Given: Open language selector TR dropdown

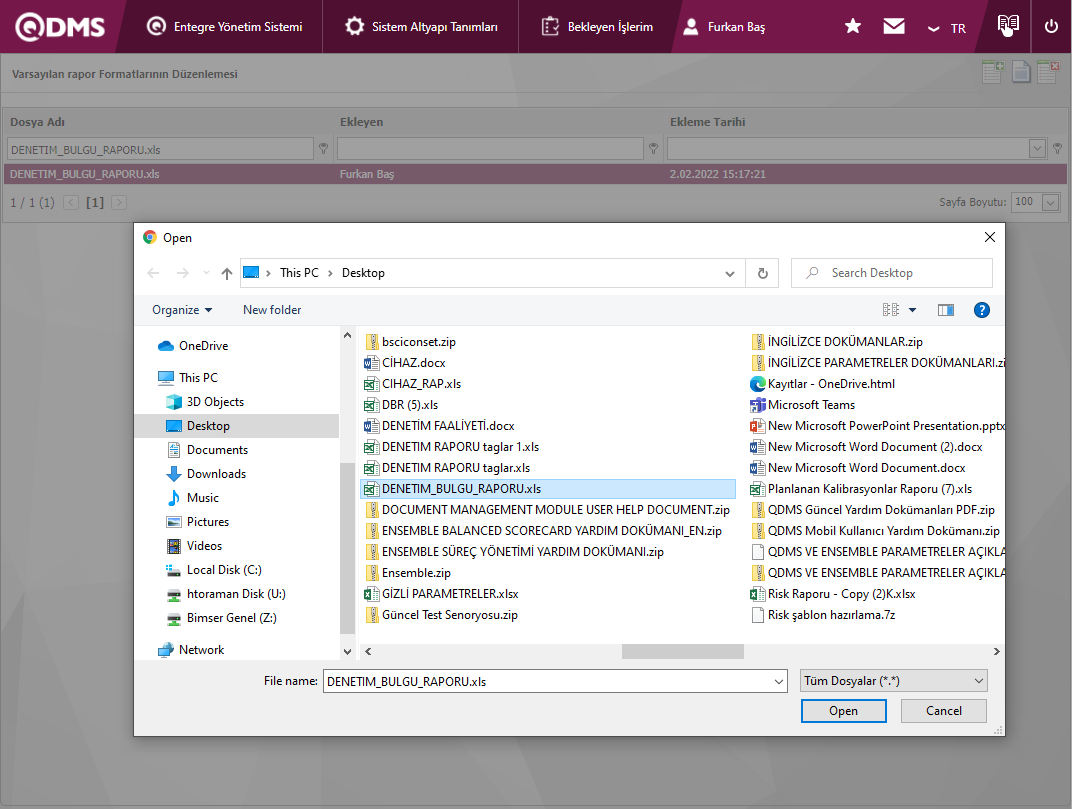Looking at the screenshot, I should pyautogui.click(x=947, y=28).
